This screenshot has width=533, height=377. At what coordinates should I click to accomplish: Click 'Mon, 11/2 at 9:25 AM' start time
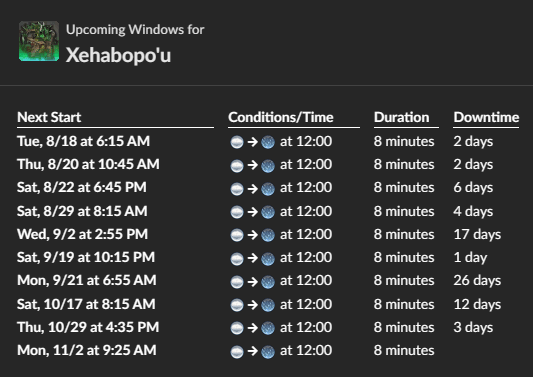(87, 350)
